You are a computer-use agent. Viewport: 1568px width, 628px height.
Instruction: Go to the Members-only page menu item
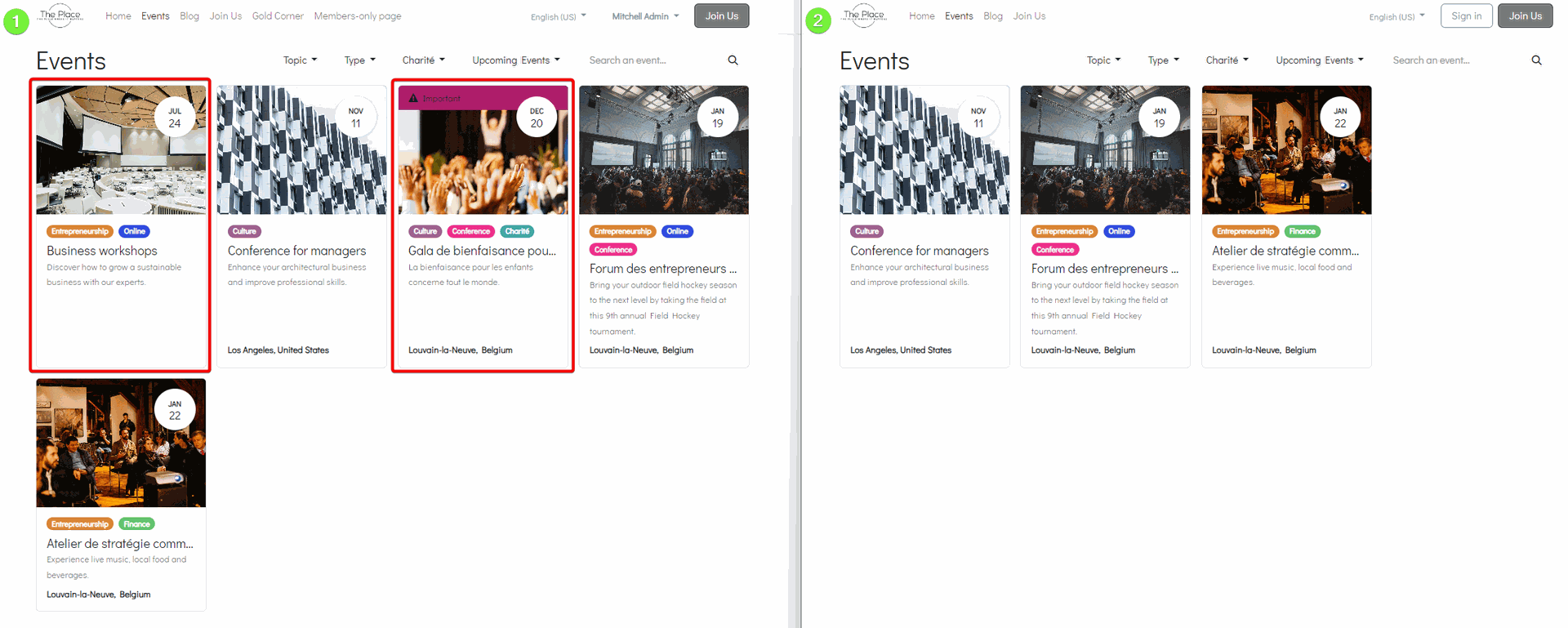pyautogui.click(x=357, y=16)
